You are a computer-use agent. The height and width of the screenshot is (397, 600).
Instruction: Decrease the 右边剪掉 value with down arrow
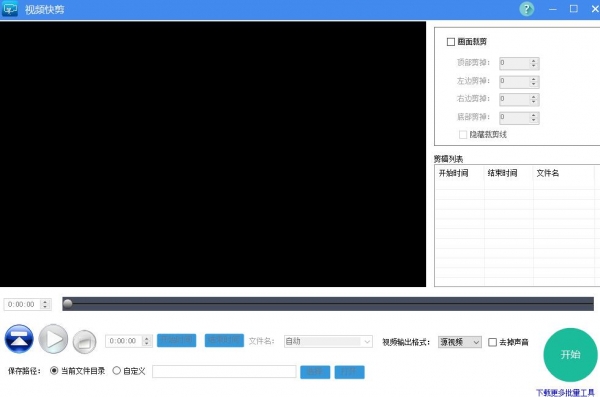pyautogui.click(x=534, y=102)
